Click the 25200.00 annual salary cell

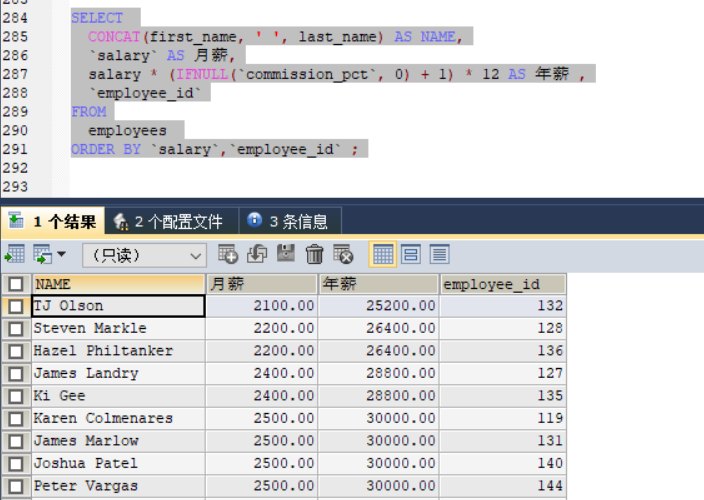[378, 306]
